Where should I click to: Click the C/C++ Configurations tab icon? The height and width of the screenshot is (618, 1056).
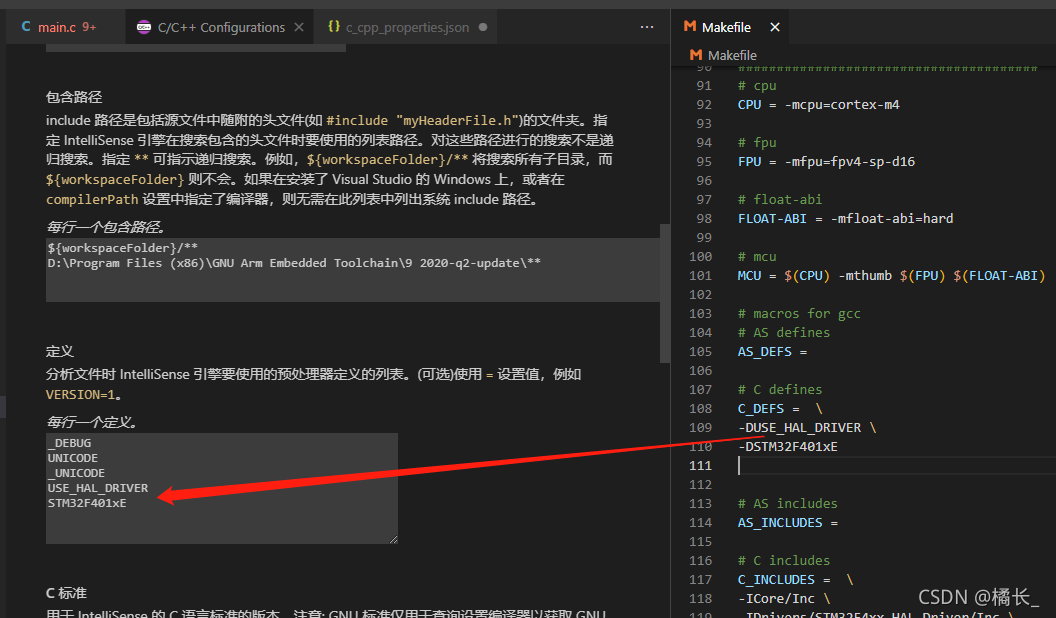click(x=143, y=27)
